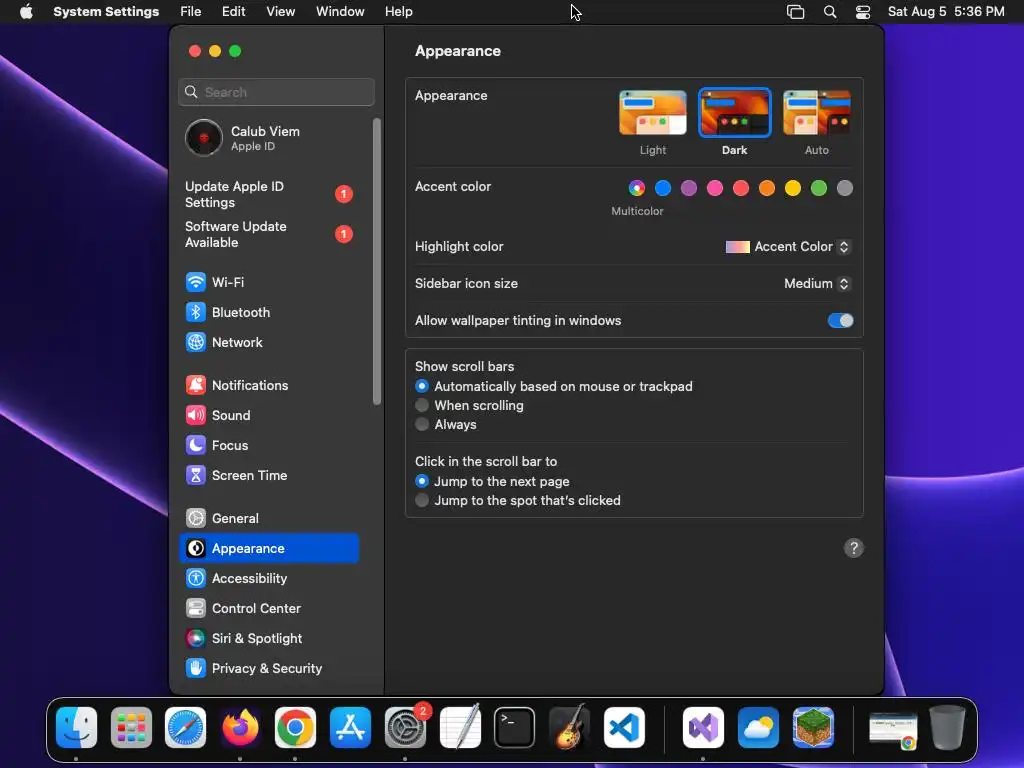Open Update Apple ID Settings notice
The image size is (1024, 768).
tap(269, 195)
